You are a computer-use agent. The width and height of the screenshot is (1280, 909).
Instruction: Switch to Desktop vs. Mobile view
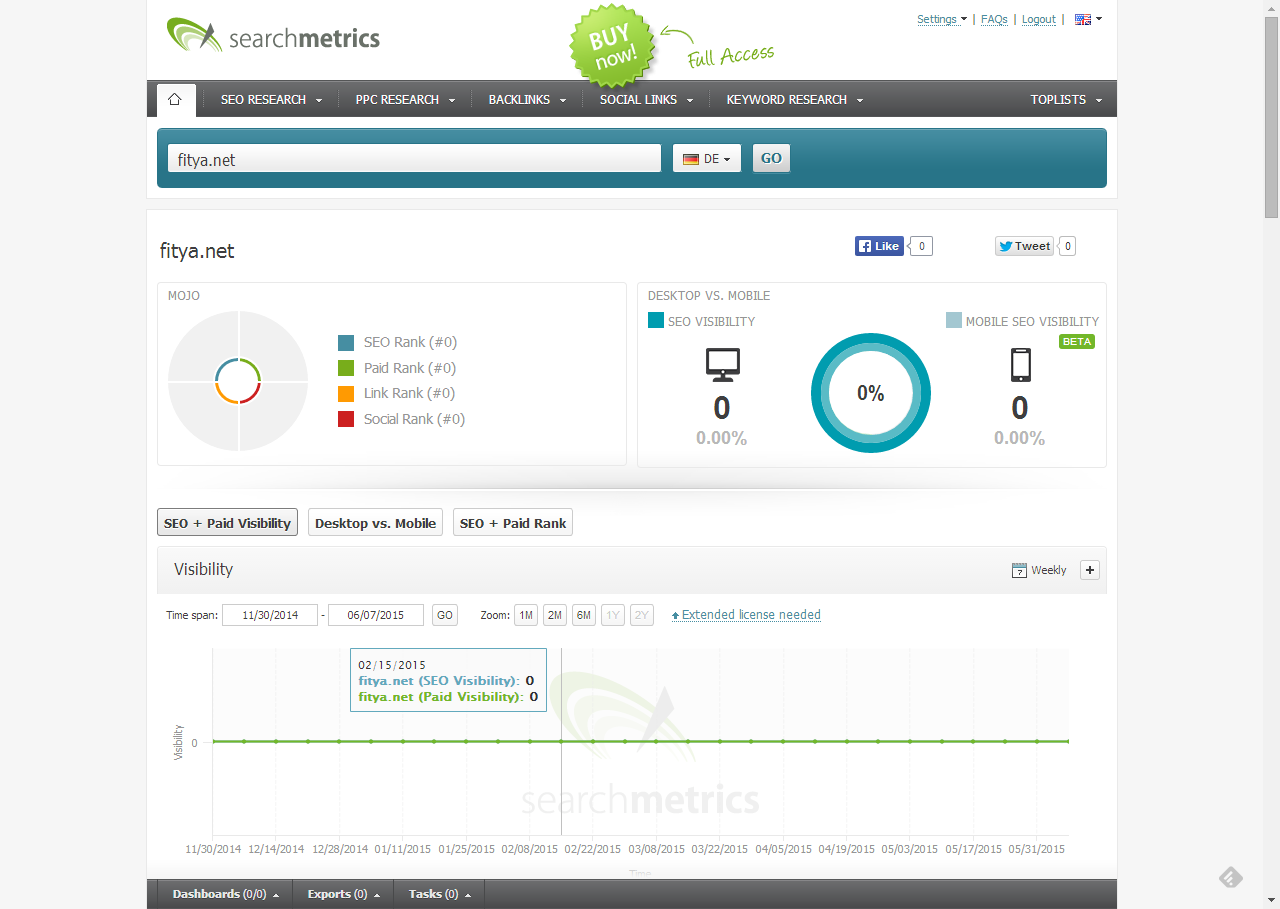coord(375,523)
